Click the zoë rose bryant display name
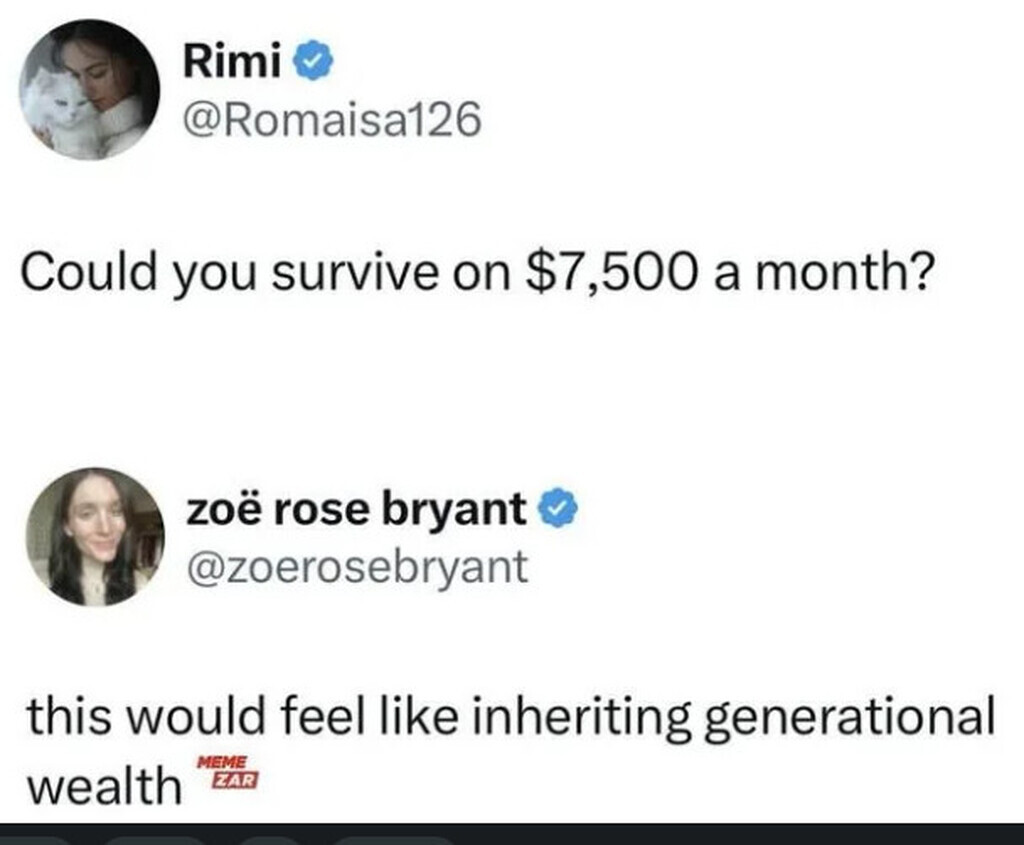The width and height of the screenshot is (1024, 845). (x=356, y=511)
